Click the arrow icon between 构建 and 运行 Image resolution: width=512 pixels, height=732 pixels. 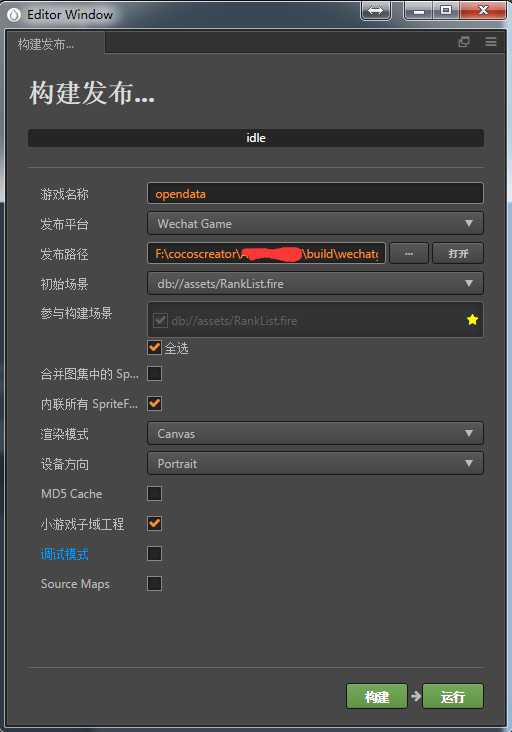415,697
